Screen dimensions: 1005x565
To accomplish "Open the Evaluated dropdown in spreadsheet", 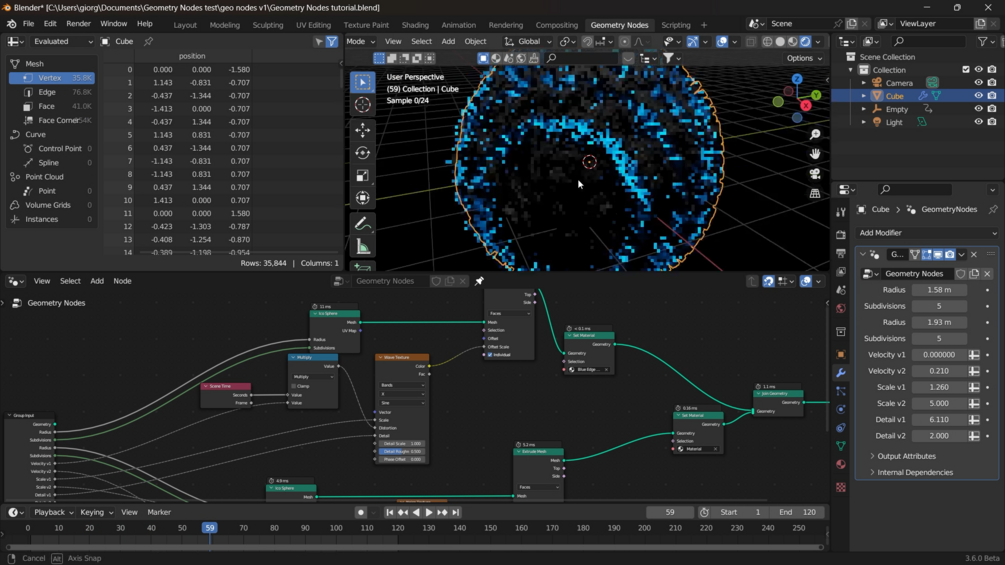I will pos(62,41).
